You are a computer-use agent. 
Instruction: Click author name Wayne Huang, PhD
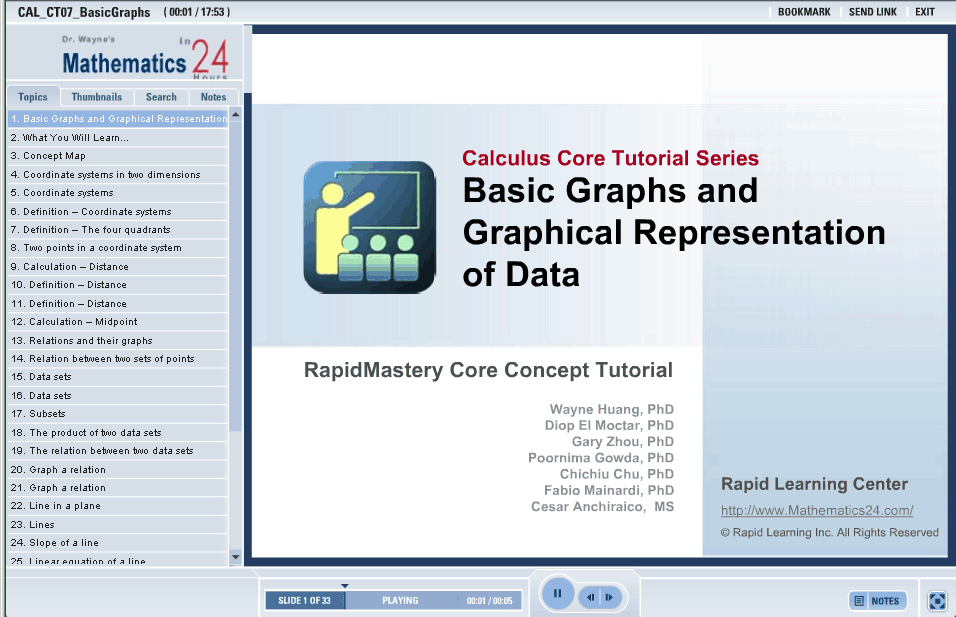[612, 409]
